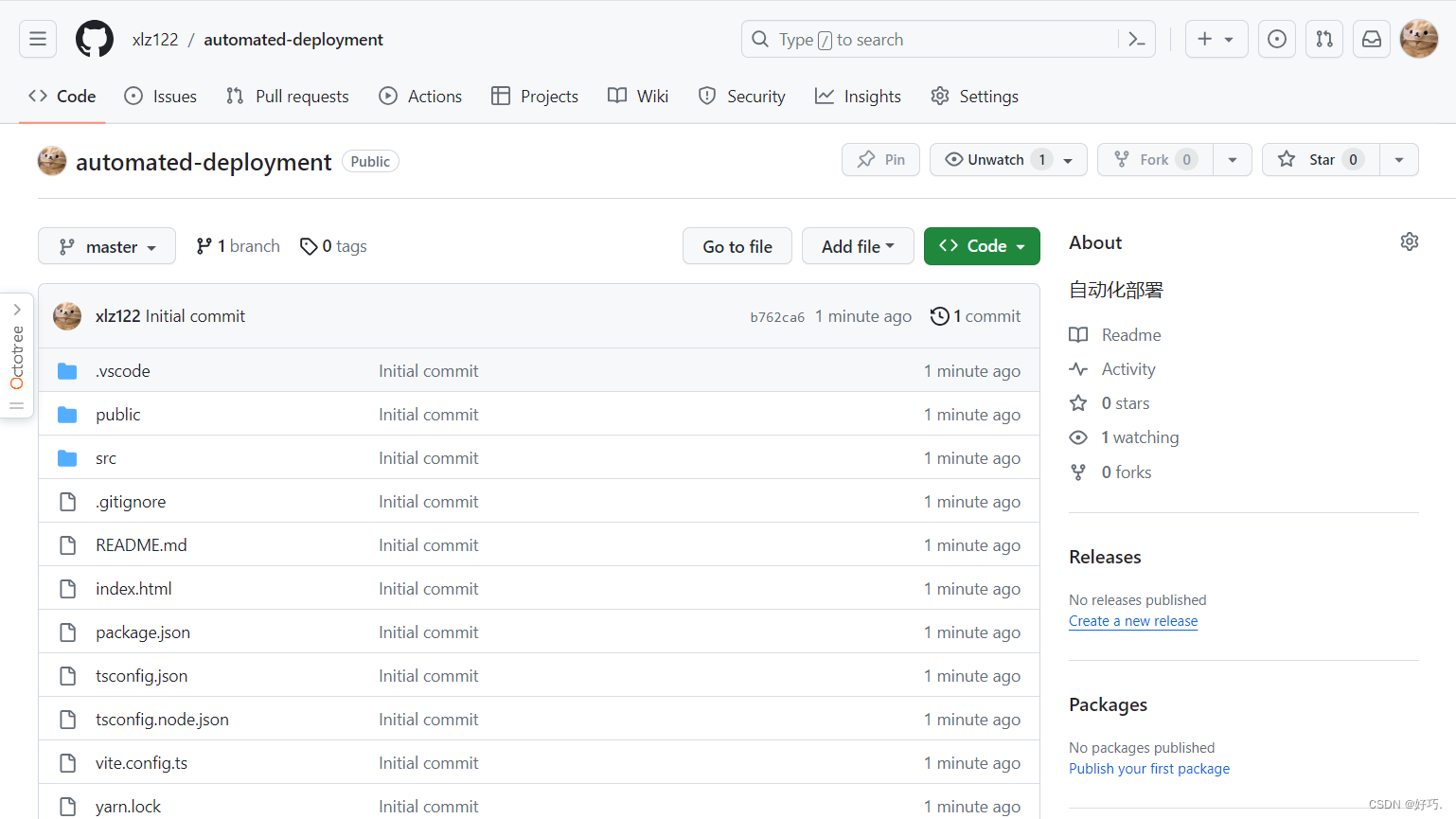The height and width of the screenshot is (819, 1456).
Task: Click the repo owner avatar beside the title
Action: pos(52,161)
